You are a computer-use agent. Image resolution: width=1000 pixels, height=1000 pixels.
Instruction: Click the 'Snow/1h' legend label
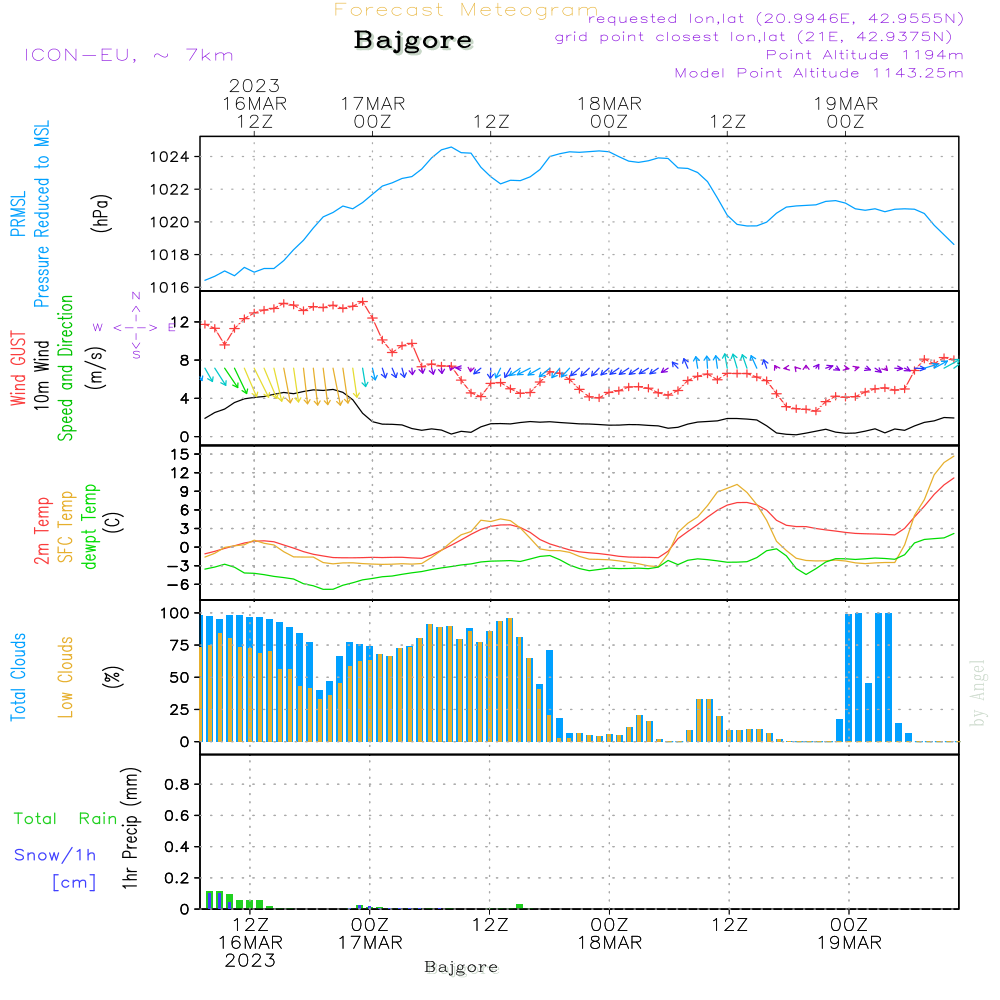[x=55, y=855]
